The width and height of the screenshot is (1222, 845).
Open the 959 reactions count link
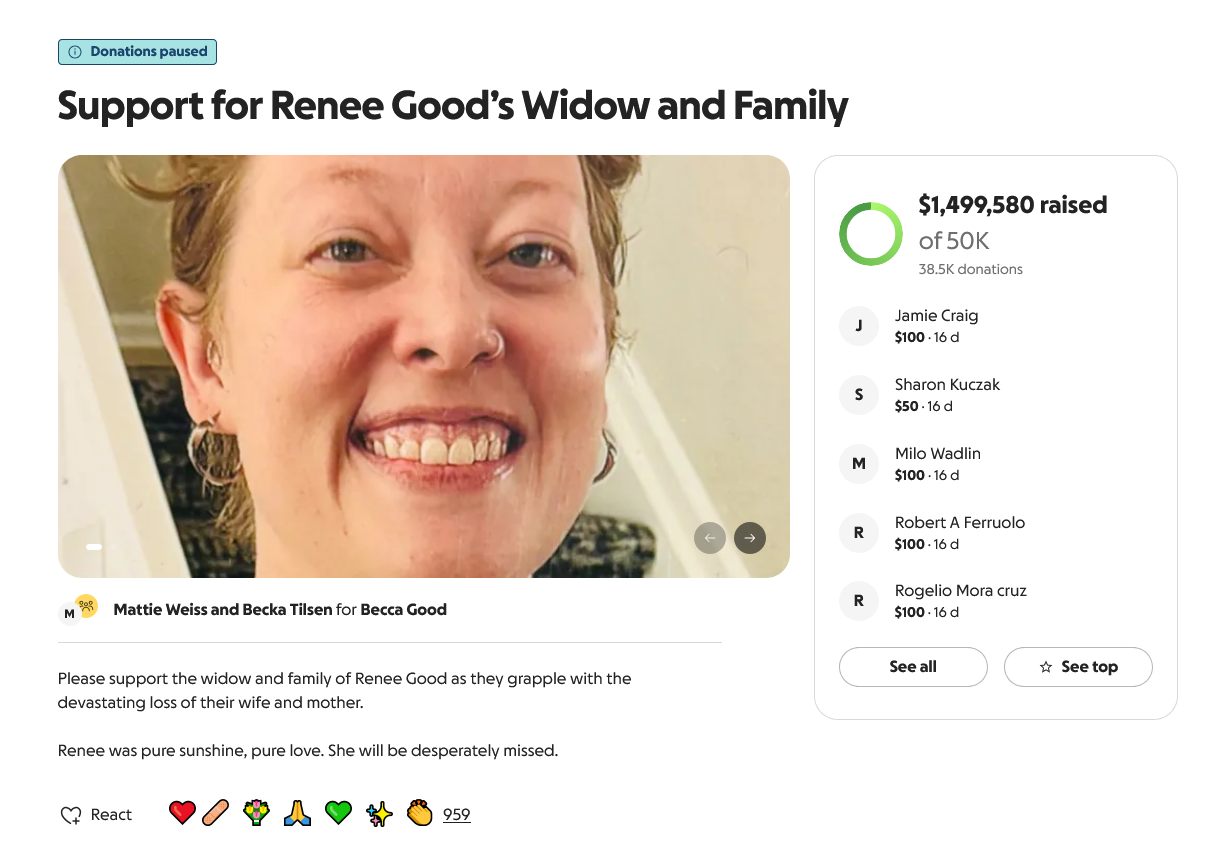click(x=457, y=815)
